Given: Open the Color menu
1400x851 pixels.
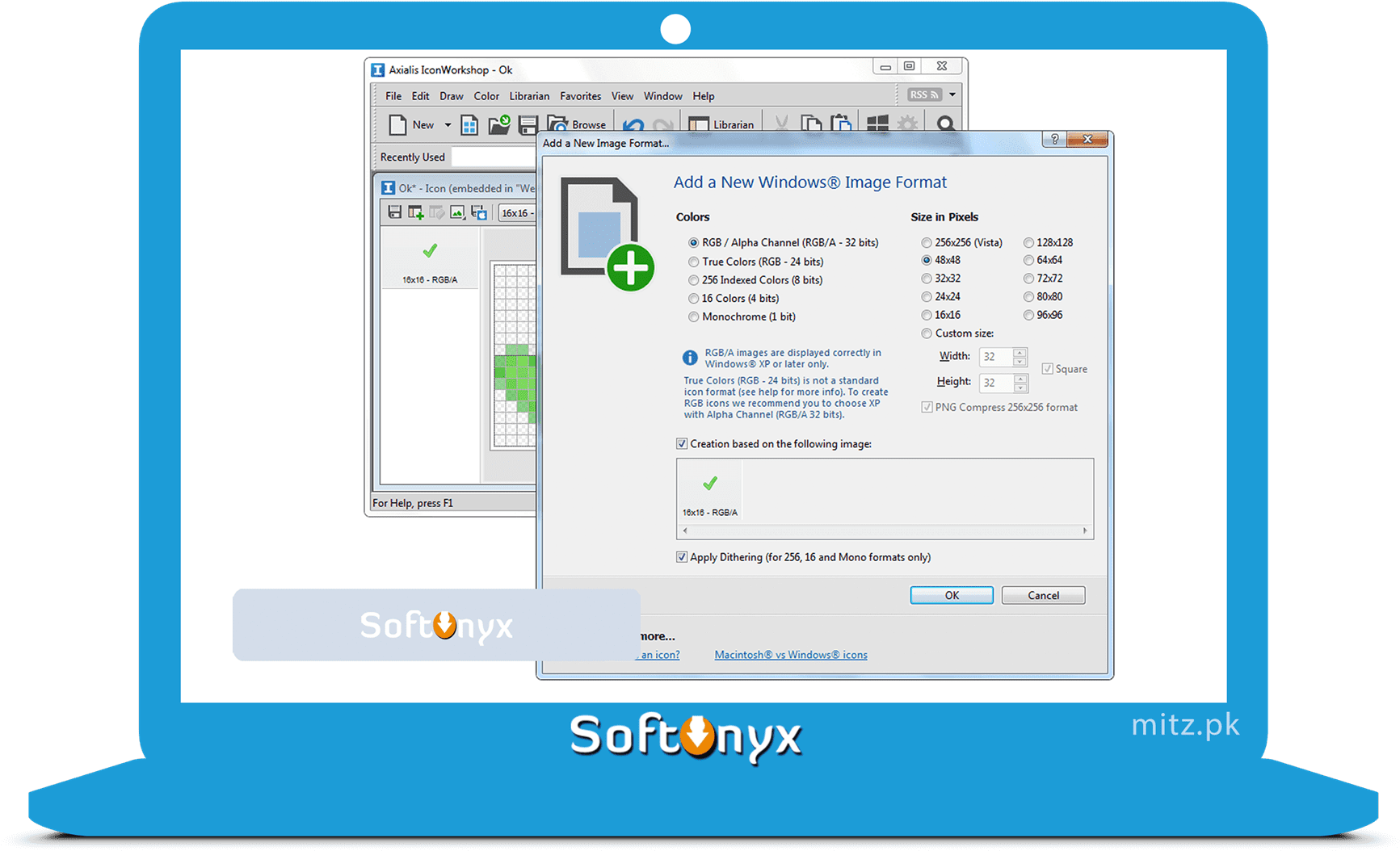Looking at the screenshot, I should [486, 96].
